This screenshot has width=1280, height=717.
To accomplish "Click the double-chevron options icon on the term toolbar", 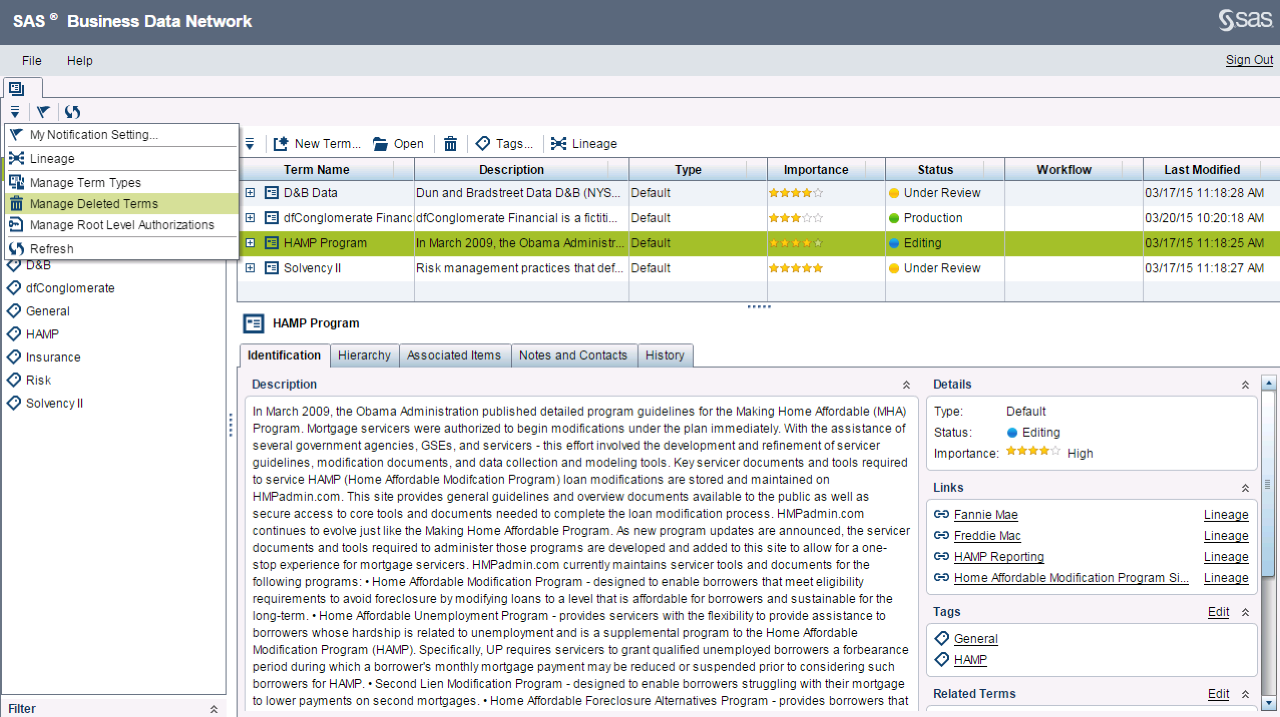I will pyautogui.click(x=249, y=143).
